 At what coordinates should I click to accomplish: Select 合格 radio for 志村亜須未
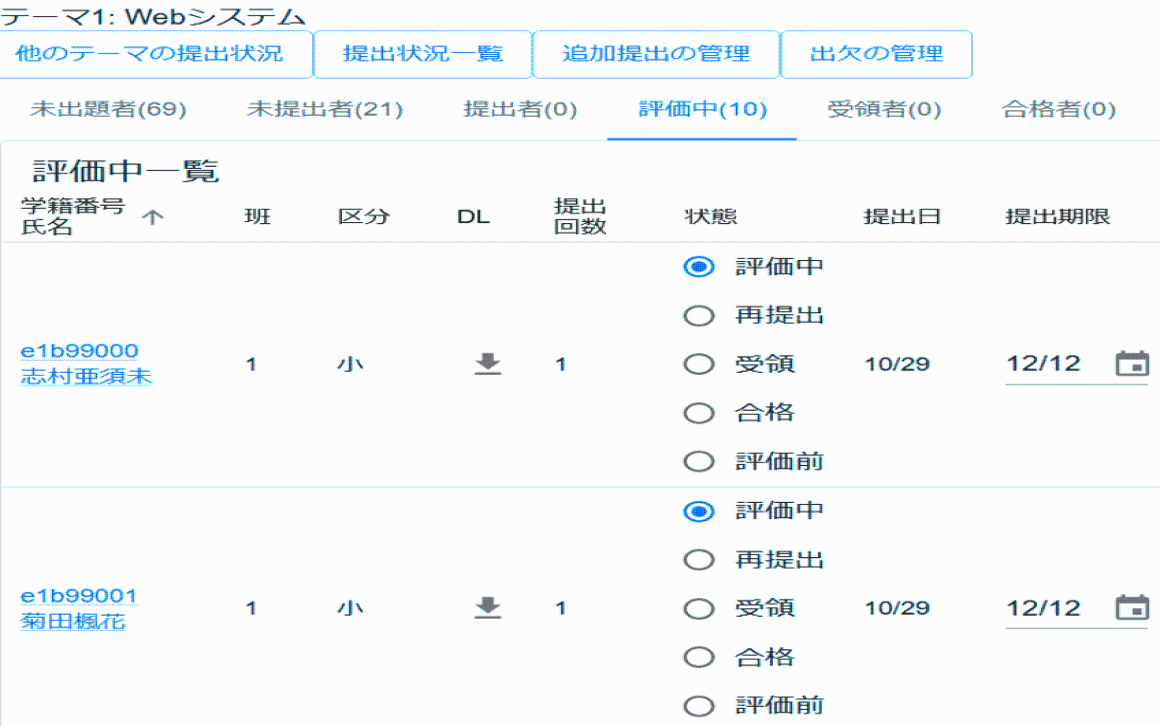coord(699,413)
